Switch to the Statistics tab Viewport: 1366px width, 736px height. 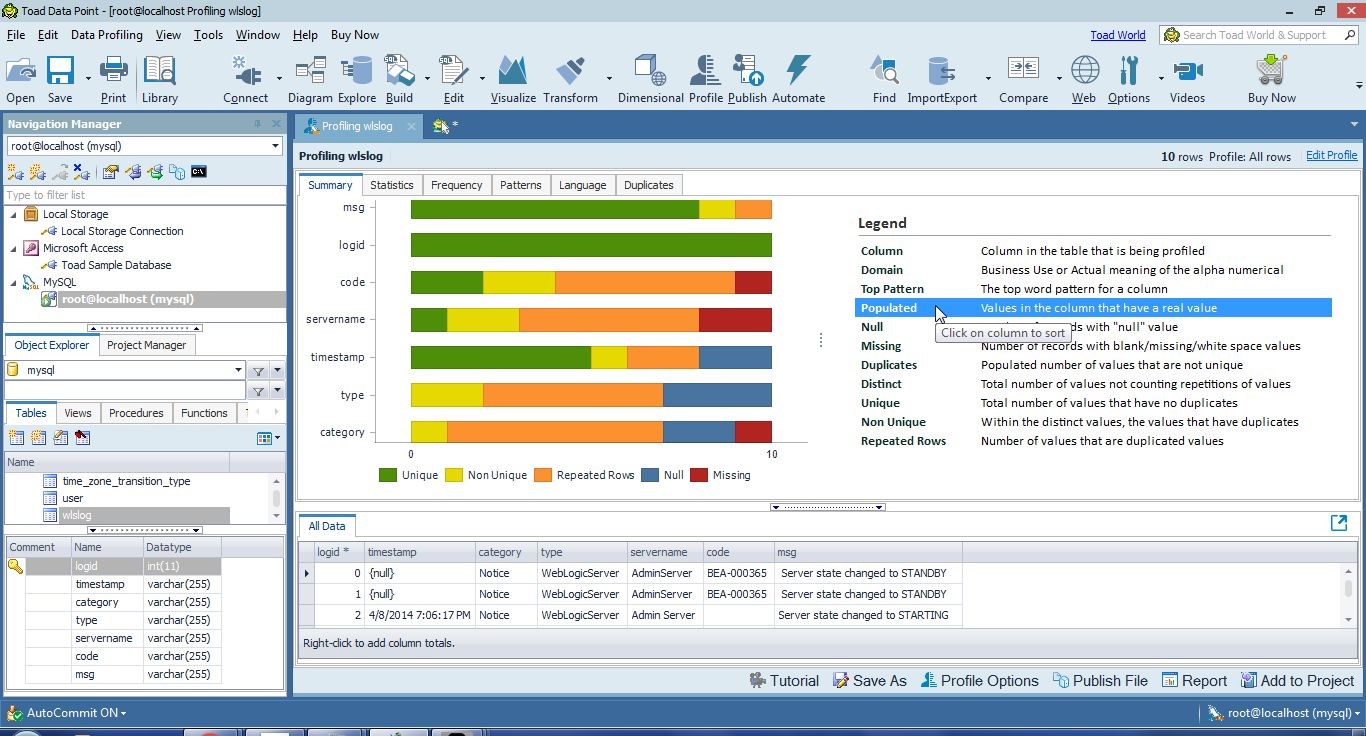391,185
